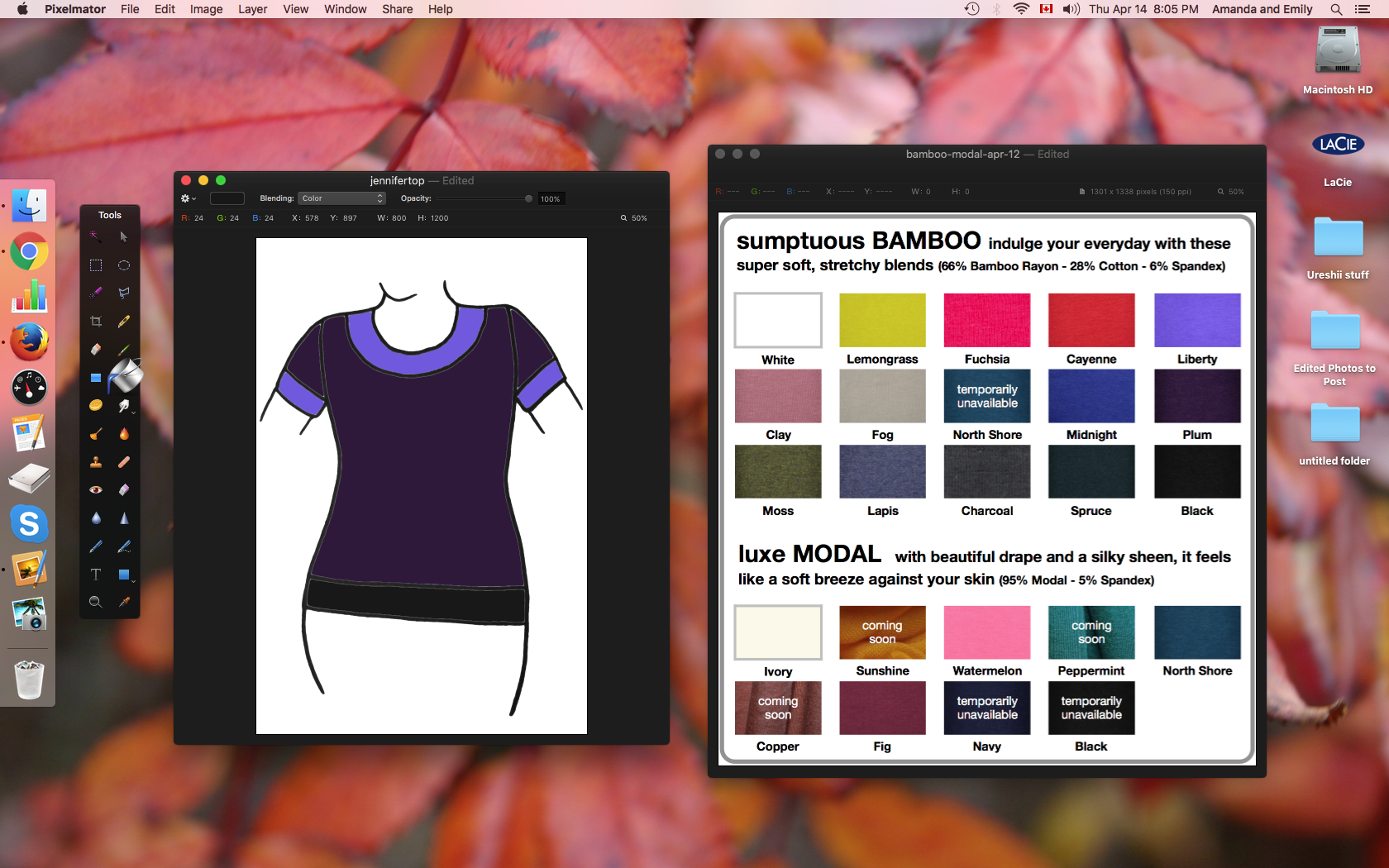Viewport: 1389px width, 868px height.
Task: Open Spotlight search in menu bar
Action: coord(1336,9)
